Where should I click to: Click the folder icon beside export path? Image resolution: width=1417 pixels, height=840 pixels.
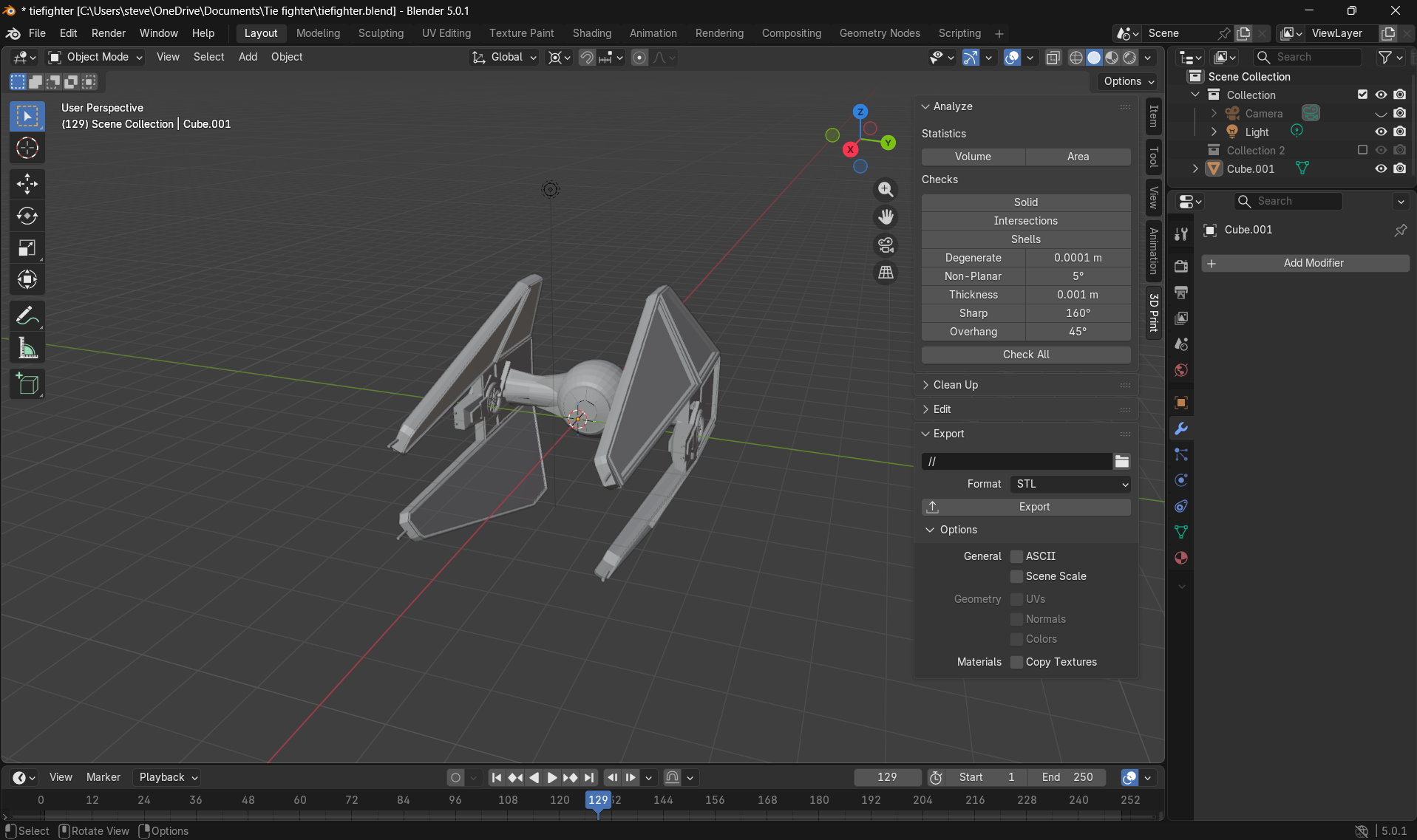[x=1122, y=462]
